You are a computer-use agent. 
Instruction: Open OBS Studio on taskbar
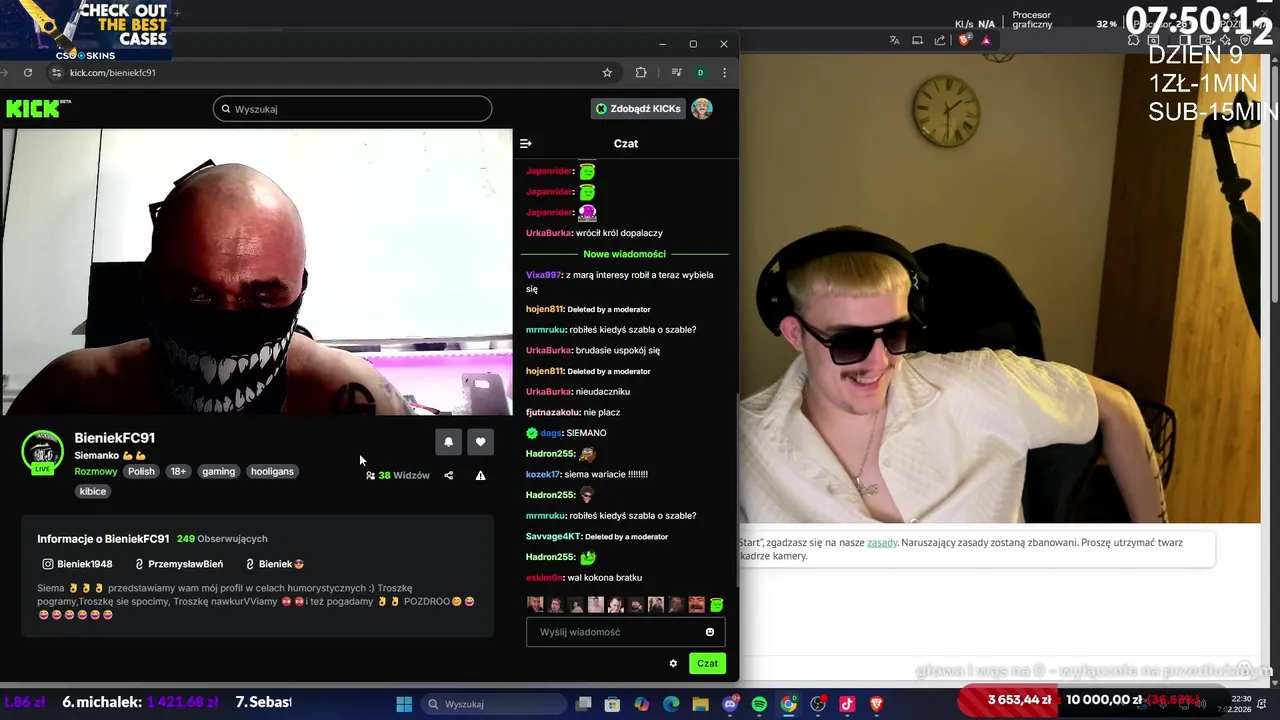(x=818, y=704)
